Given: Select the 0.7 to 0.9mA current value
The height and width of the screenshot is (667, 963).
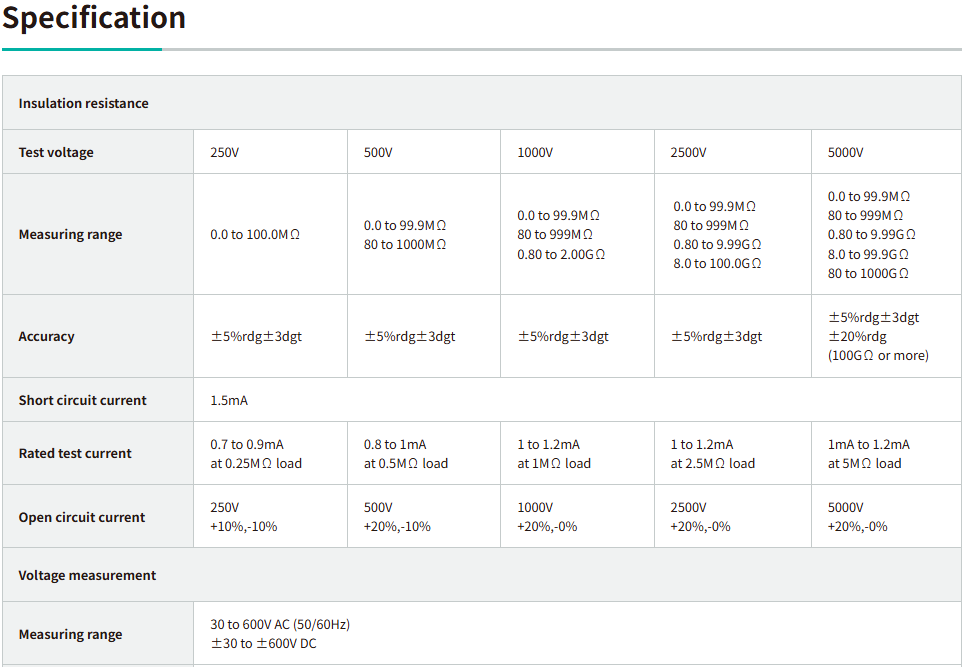Looking at the screenshot, I should point(247,444).
